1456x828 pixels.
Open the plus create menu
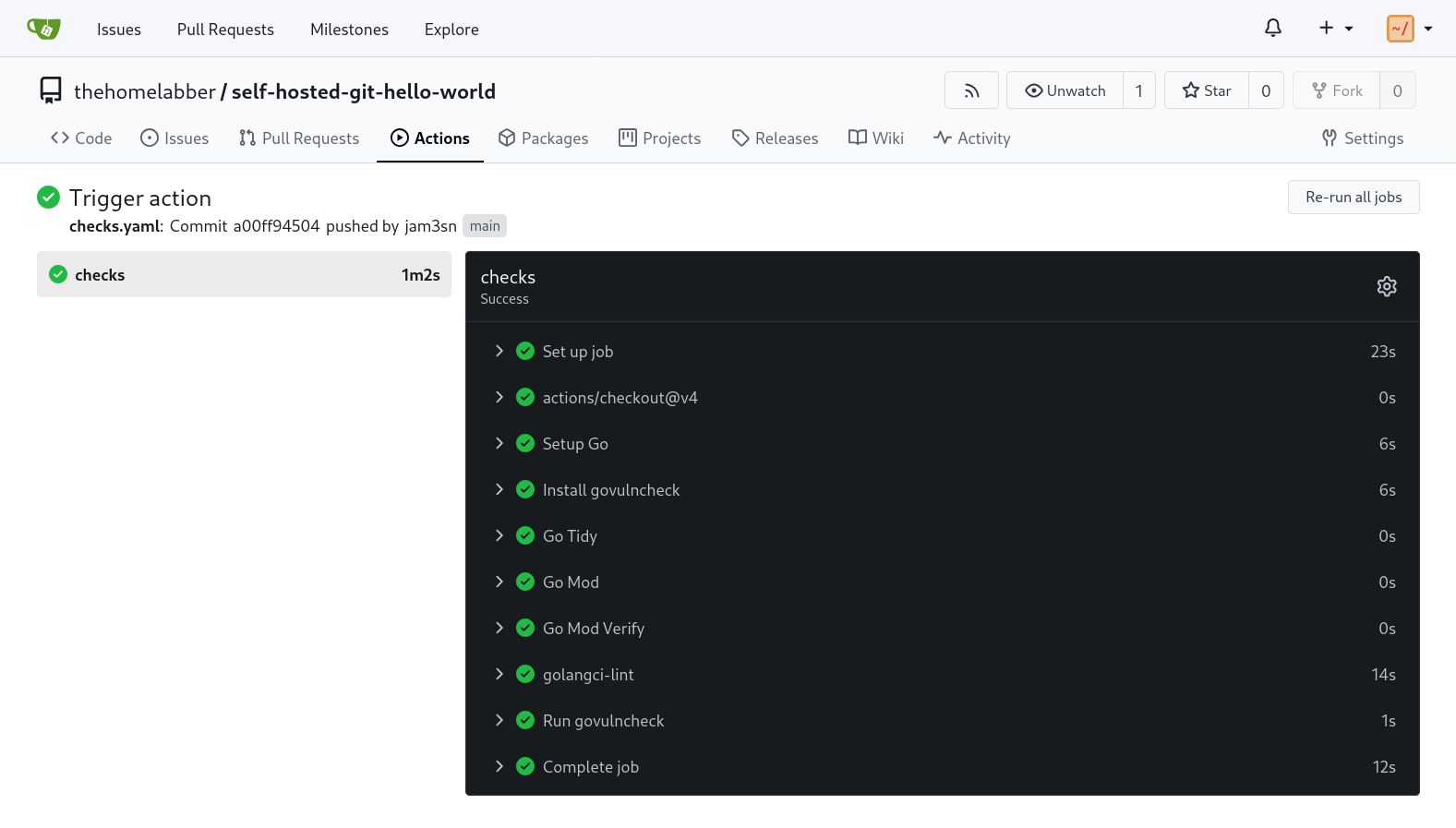tap(1336, 29)
